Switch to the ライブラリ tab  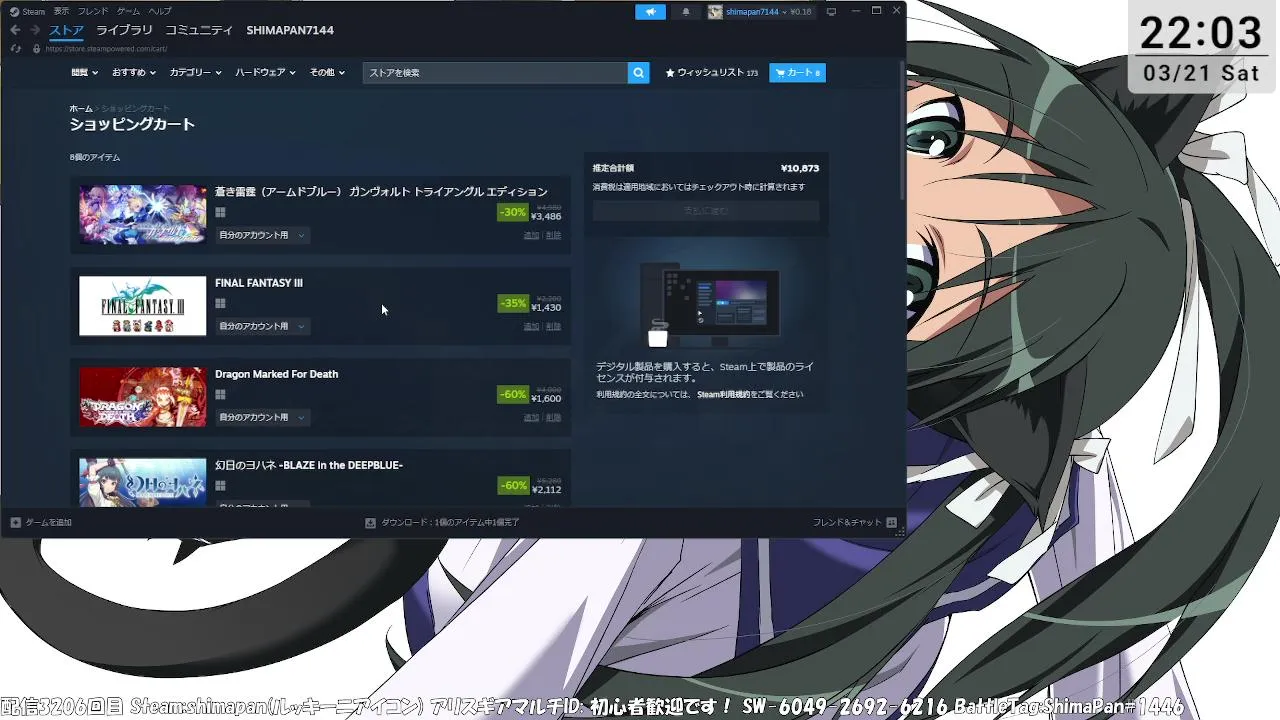(124, 31)
